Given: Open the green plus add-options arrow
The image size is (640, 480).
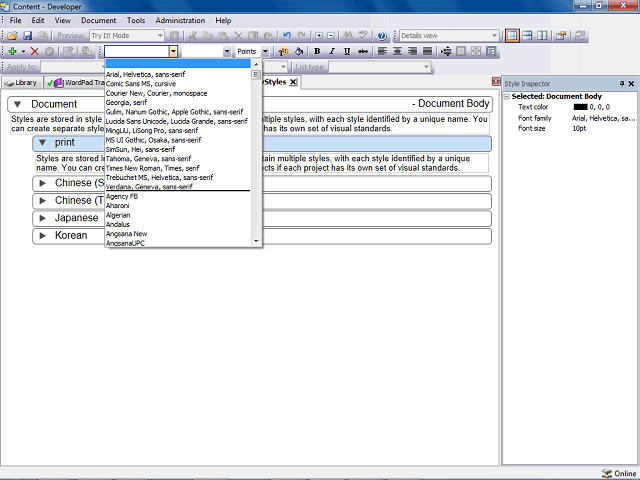Looking at the screenshot, I should 23,51.
